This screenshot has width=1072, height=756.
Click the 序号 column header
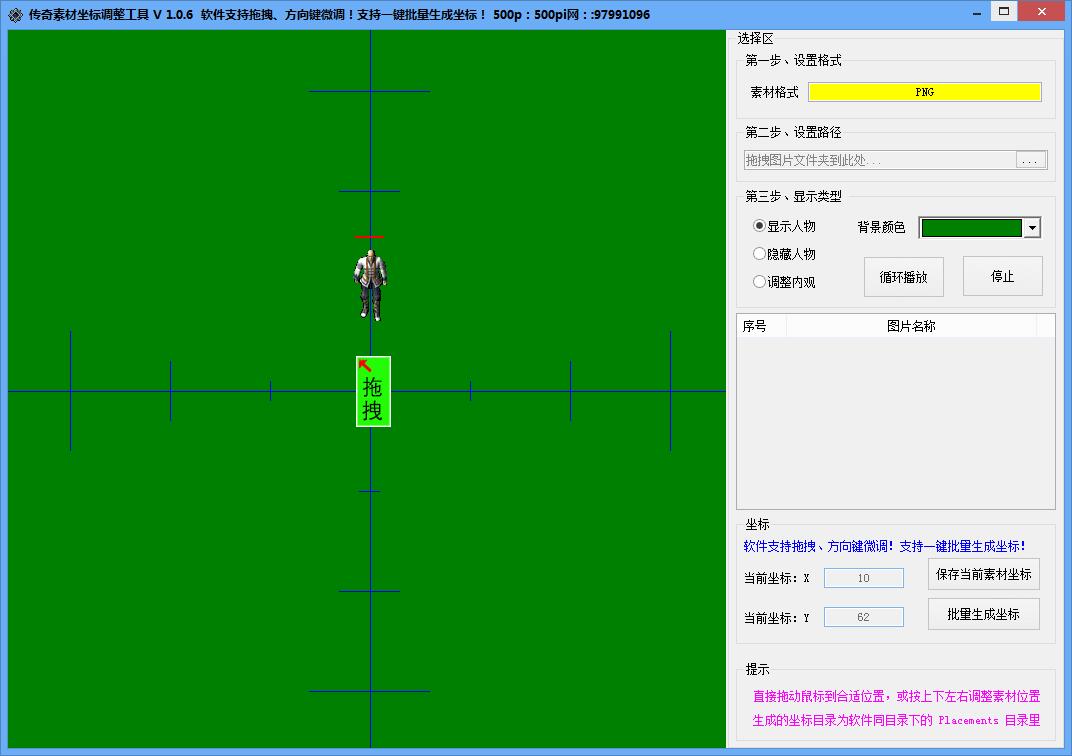tap(762, 326)
